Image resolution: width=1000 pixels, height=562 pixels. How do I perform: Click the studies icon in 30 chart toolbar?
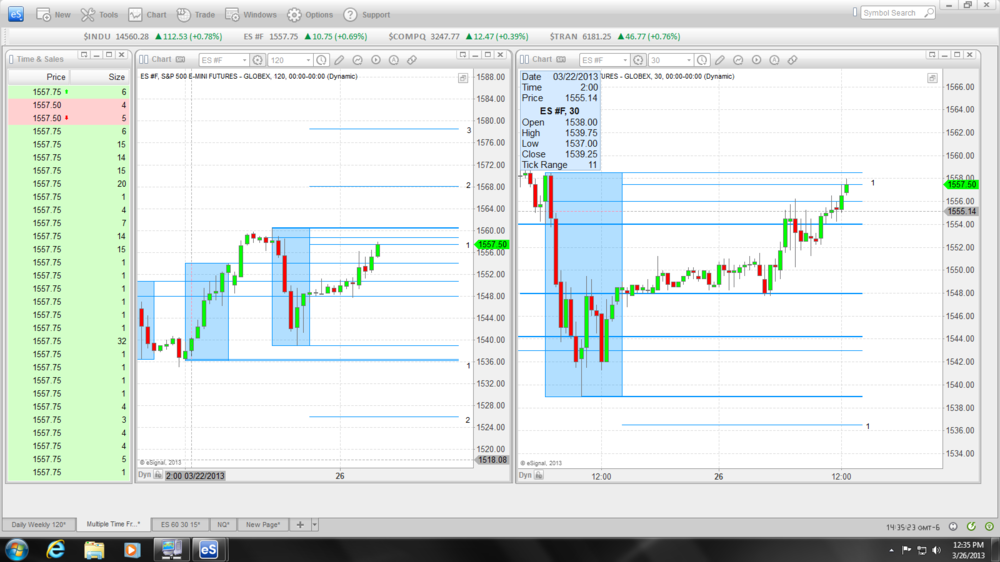click(739, 60)
